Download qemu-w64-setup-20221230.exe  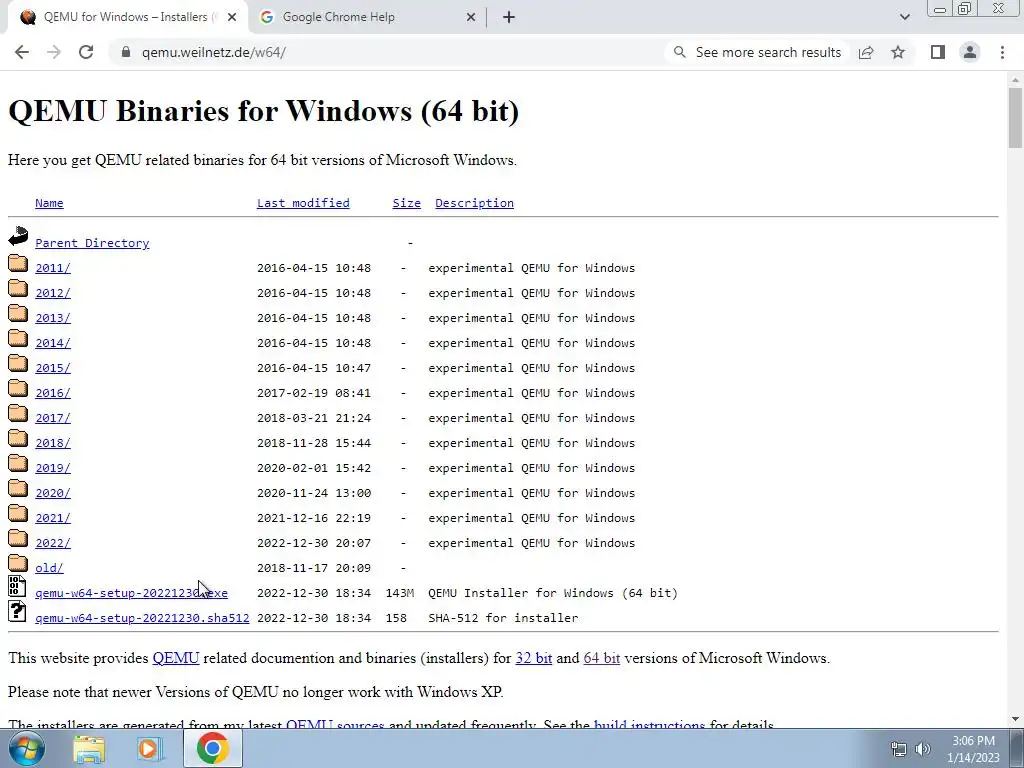pos(131,593)
